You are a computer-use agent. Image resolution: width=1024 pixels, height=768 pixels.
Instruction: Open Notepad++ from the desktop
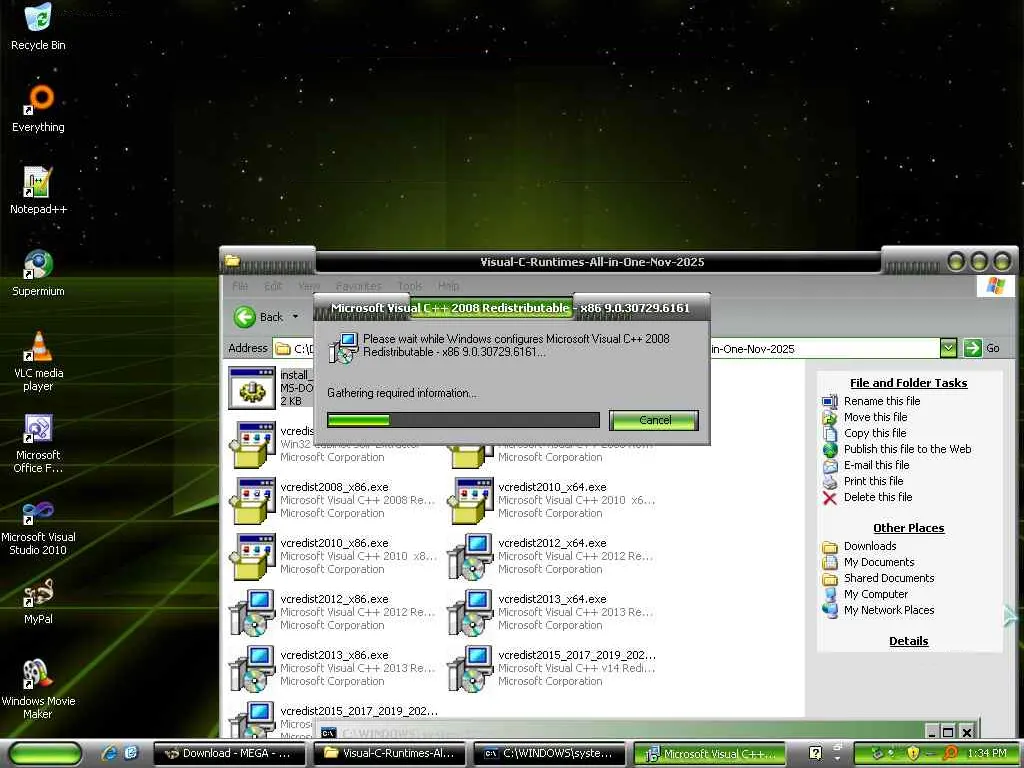point(38,191)
